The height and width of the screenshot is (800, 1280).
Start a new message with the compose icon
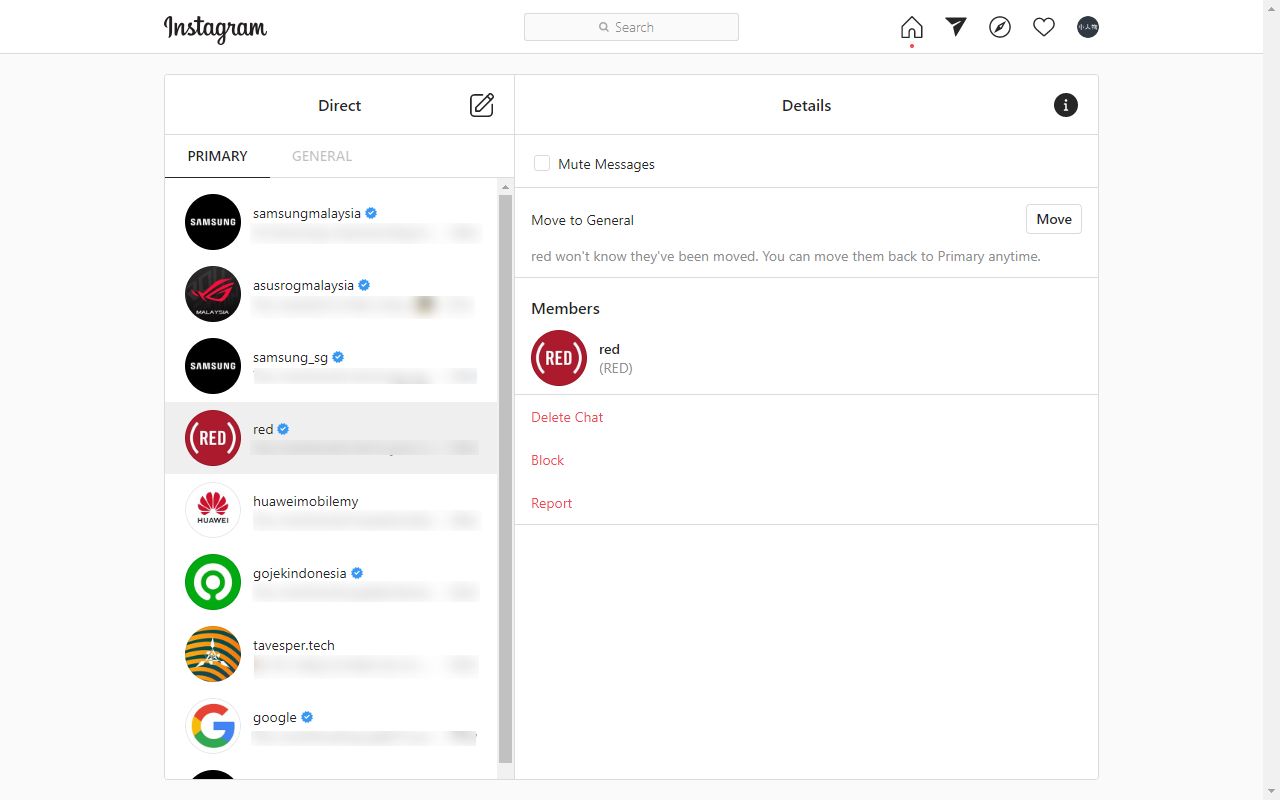point(482,105)
